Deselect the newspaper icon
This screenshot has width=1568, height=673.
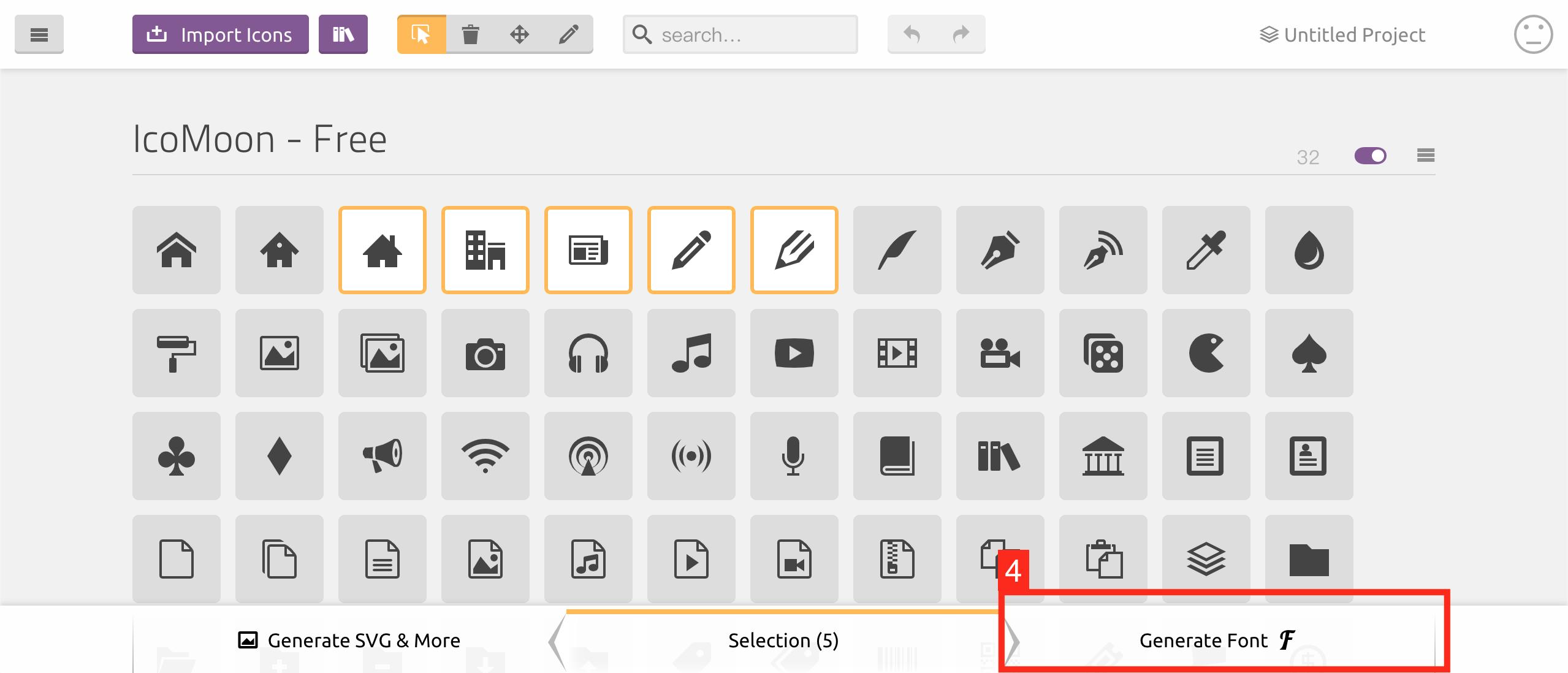tap(588, 250)
